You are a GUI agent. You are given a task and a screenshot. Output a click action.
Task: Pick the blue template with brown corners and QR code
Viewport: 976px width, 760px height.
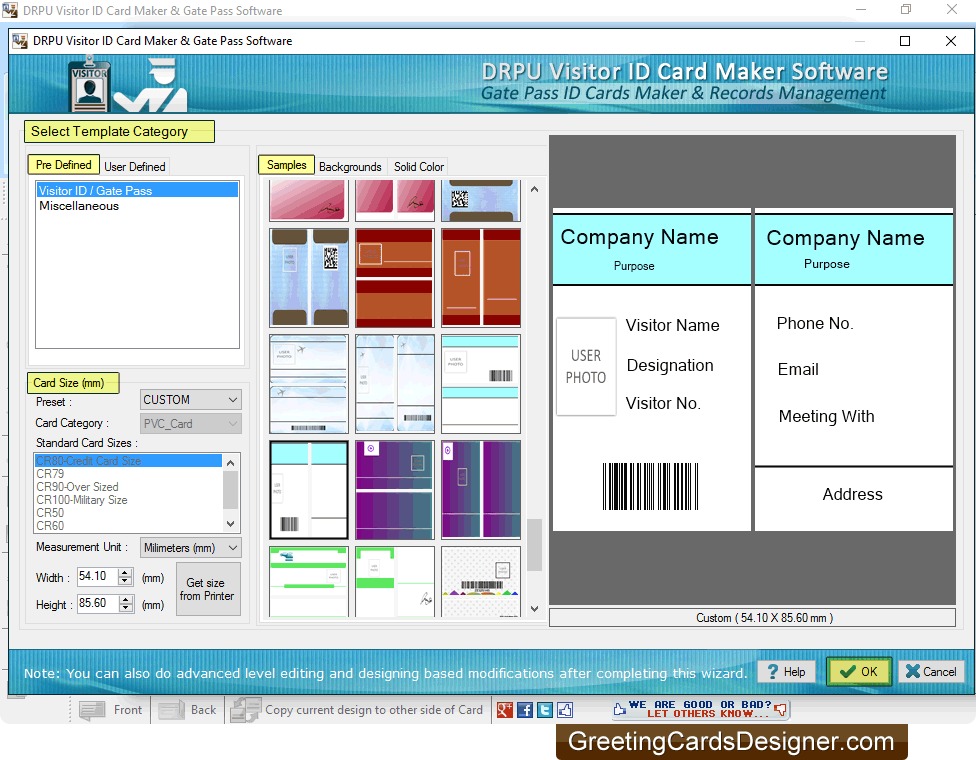coord(309,278)
